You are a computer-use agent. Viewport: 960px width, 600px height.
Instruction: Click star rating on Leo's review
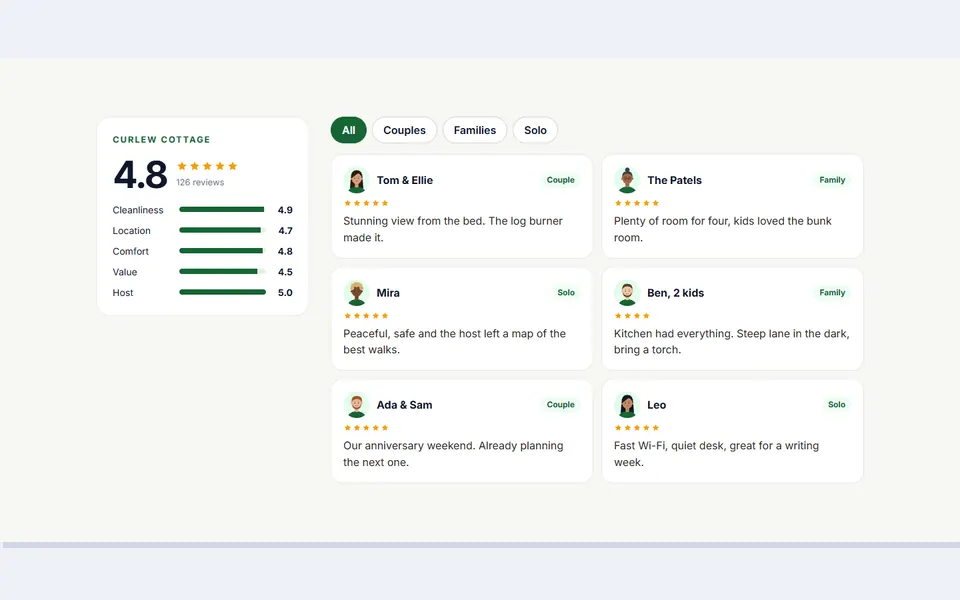[x=637, y=428]
